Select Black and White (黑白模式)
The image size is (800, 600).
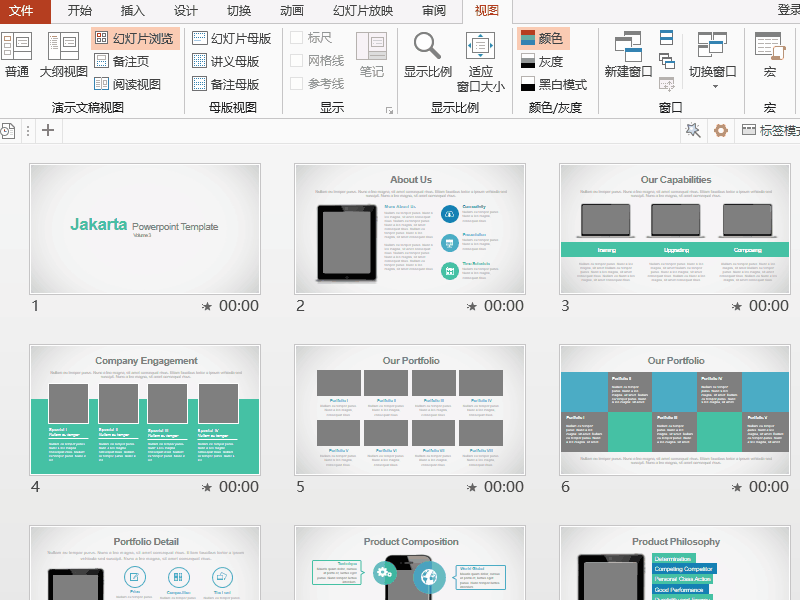tap(554, 84)
